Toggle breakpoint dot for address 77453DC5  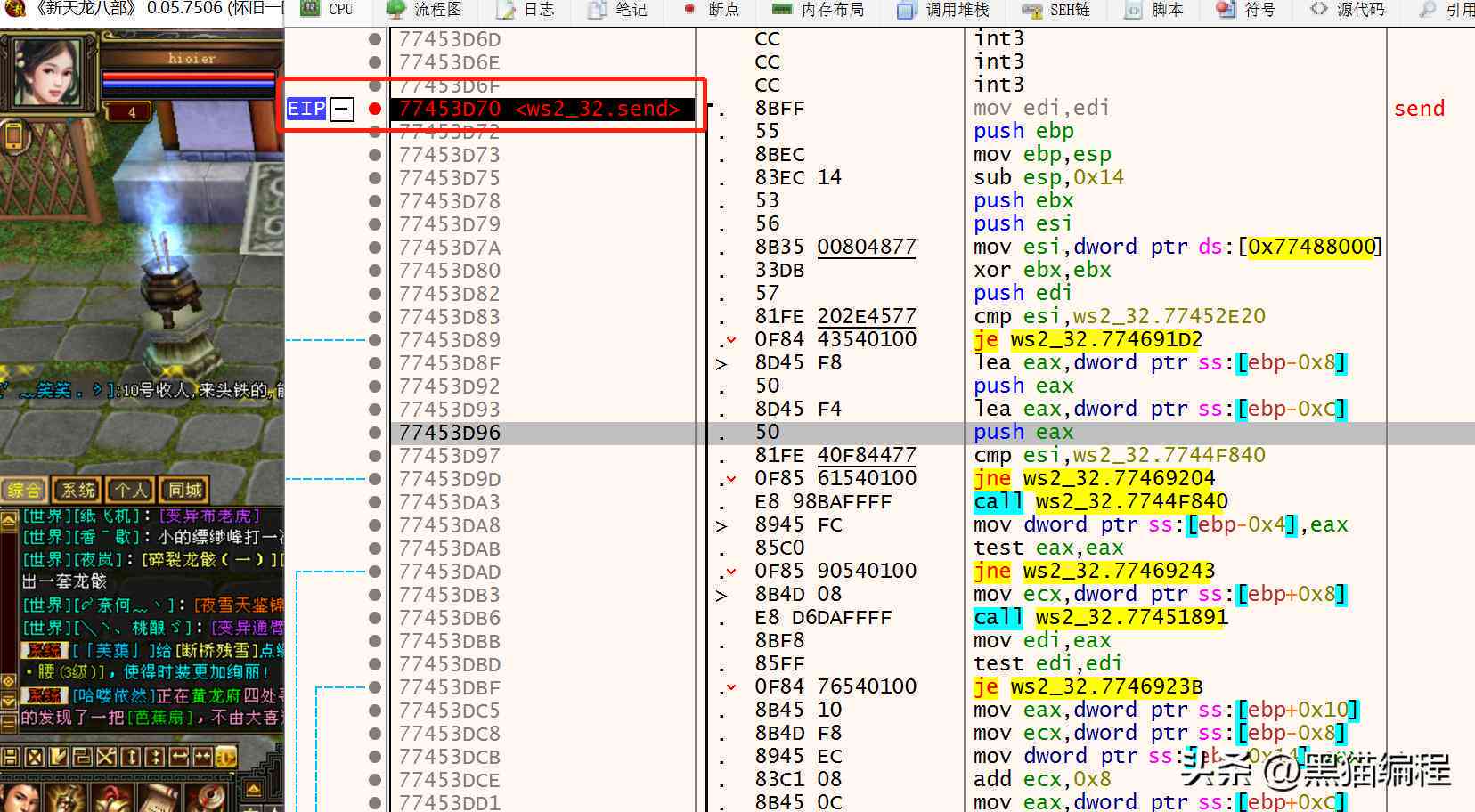(375, 710)
